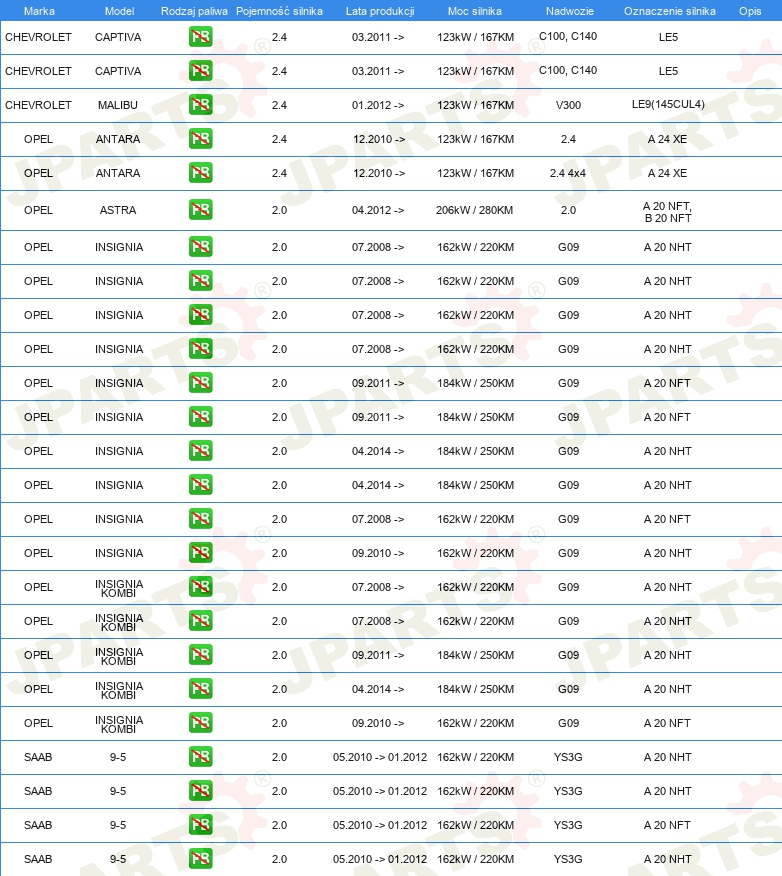Click fuel icon of INSIGNIA 07.2008 A 20 NFT row
Image resolution: width=782 pixels, height=876 pixels.
click(201, 518)
